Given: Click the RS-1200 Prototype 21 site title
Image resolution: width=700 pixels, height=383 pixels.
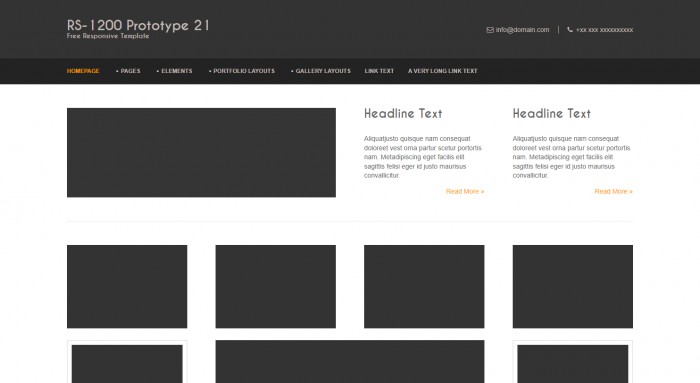Looking at the screenshot, I should 138,25.
